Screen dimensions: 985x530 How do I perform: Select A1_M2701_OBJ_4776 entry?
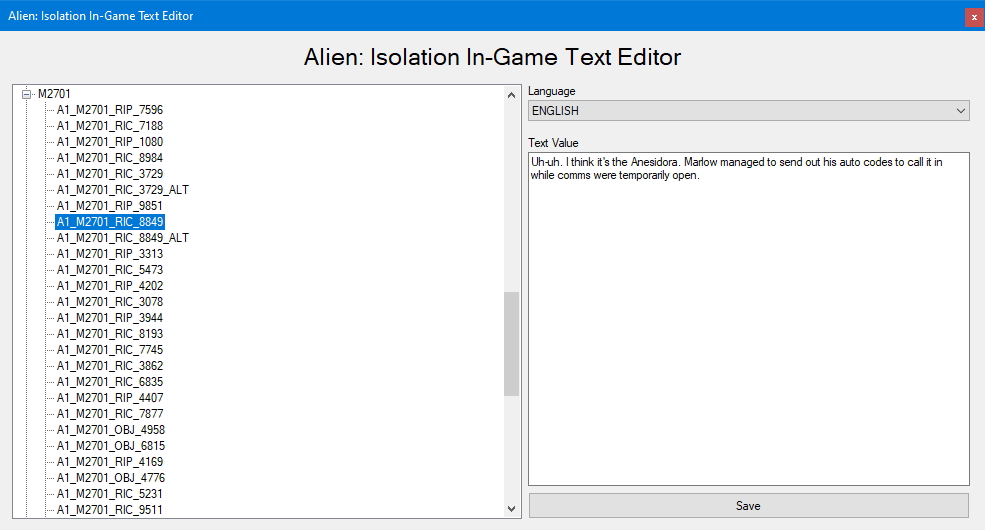(111, 478)
